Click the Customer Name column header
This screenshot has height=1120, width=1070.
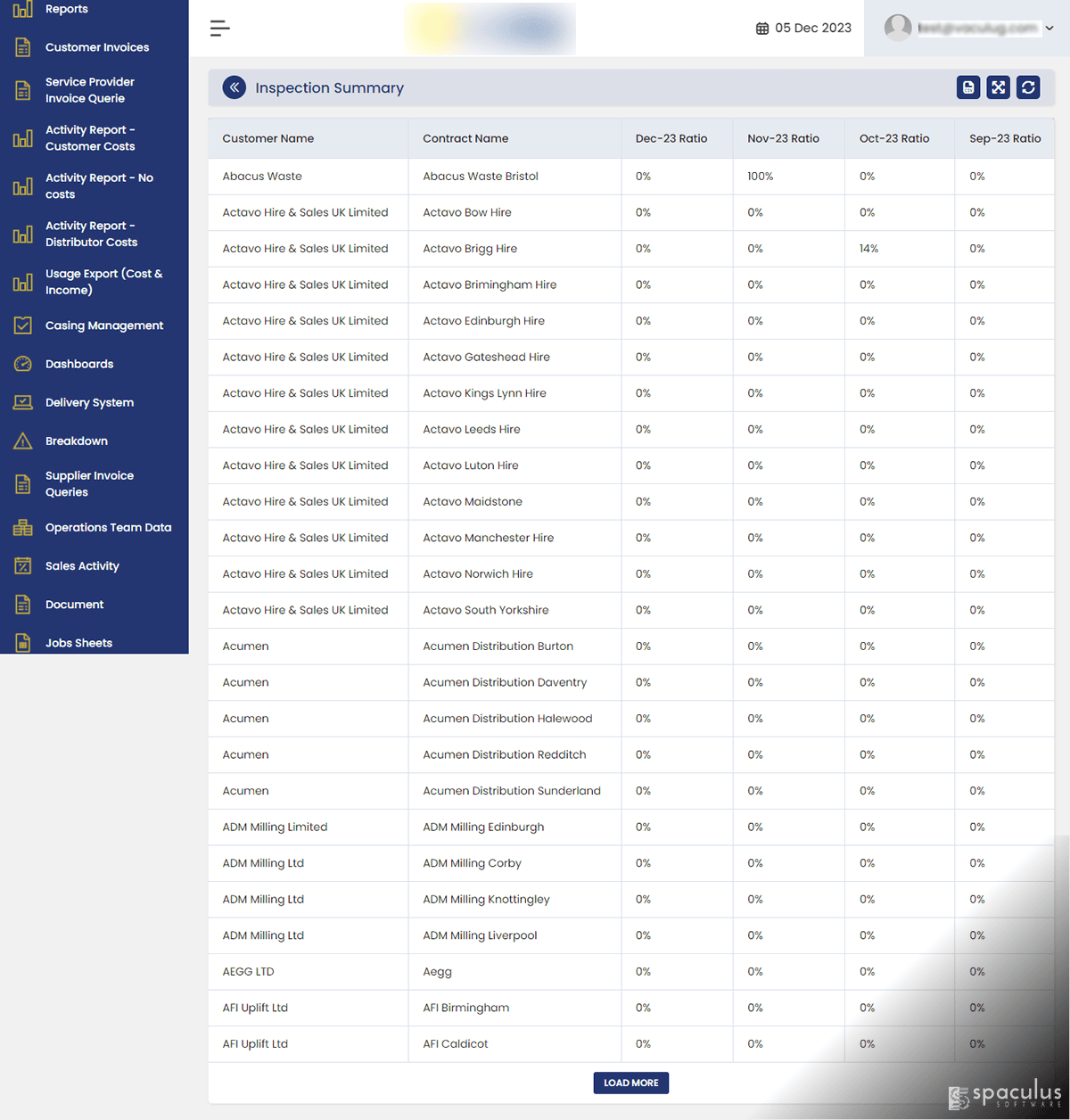pos(268,138)
